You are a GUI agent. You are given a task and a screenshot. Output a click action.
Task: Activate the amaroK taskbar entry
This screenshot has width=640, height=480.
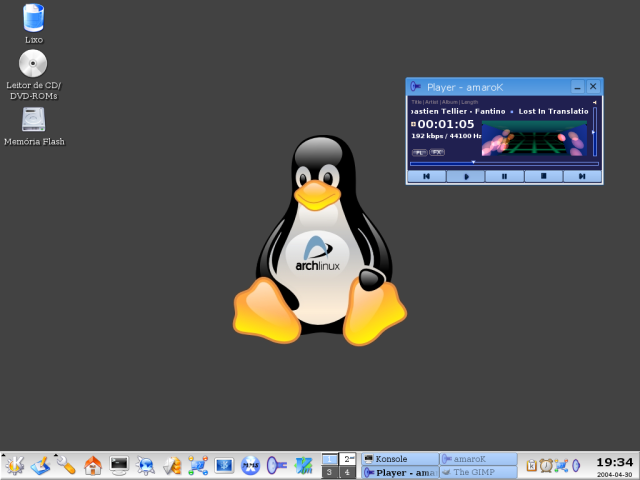[478, 459]
